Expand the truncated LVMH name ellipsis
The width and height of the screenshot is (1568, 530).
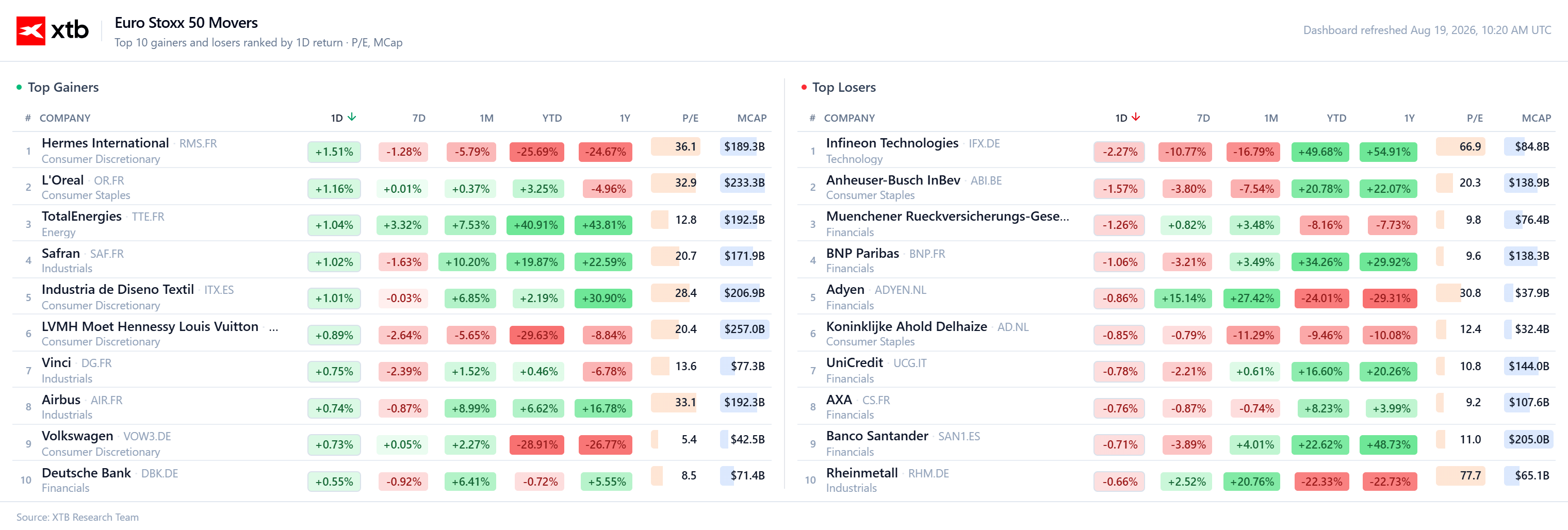click(x=274, y=327)
